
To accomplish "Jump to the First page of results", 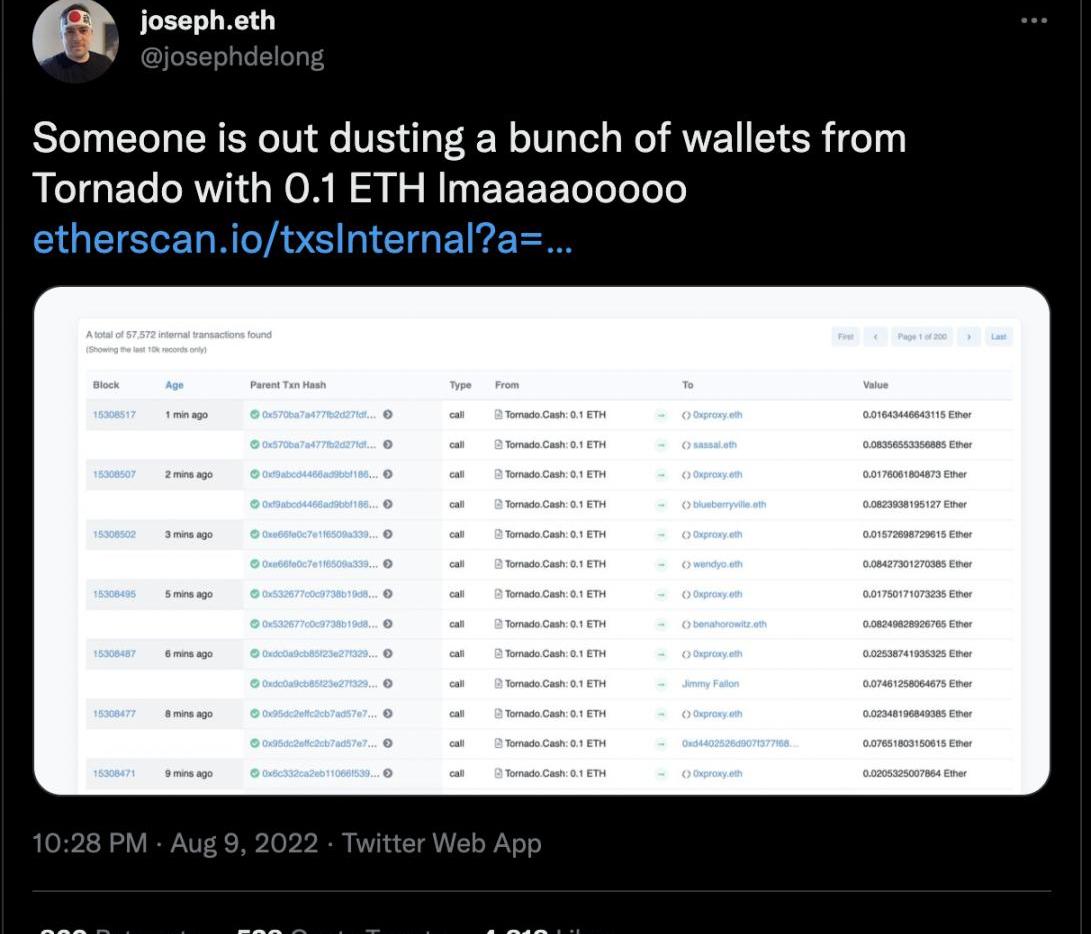I will pos(846,337).
